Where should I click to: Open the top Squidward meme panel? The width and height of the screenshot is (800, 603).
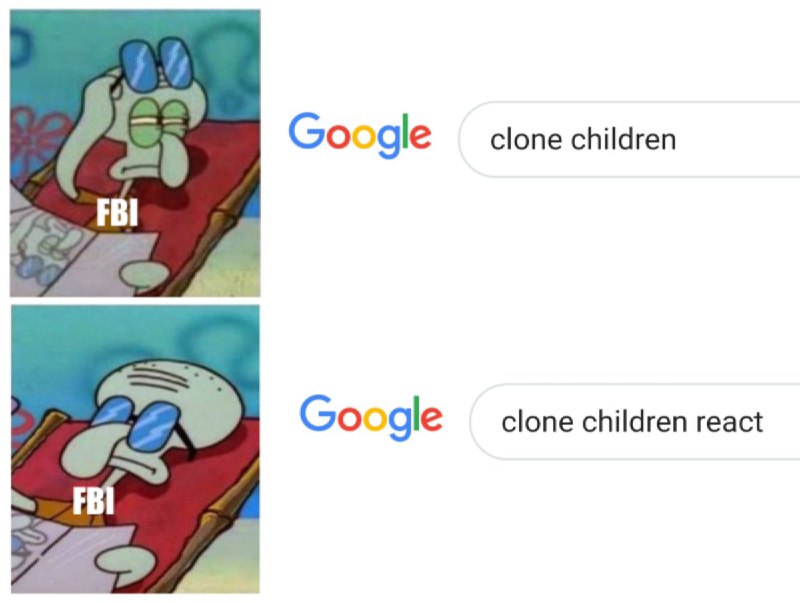(x=135, y=153)
